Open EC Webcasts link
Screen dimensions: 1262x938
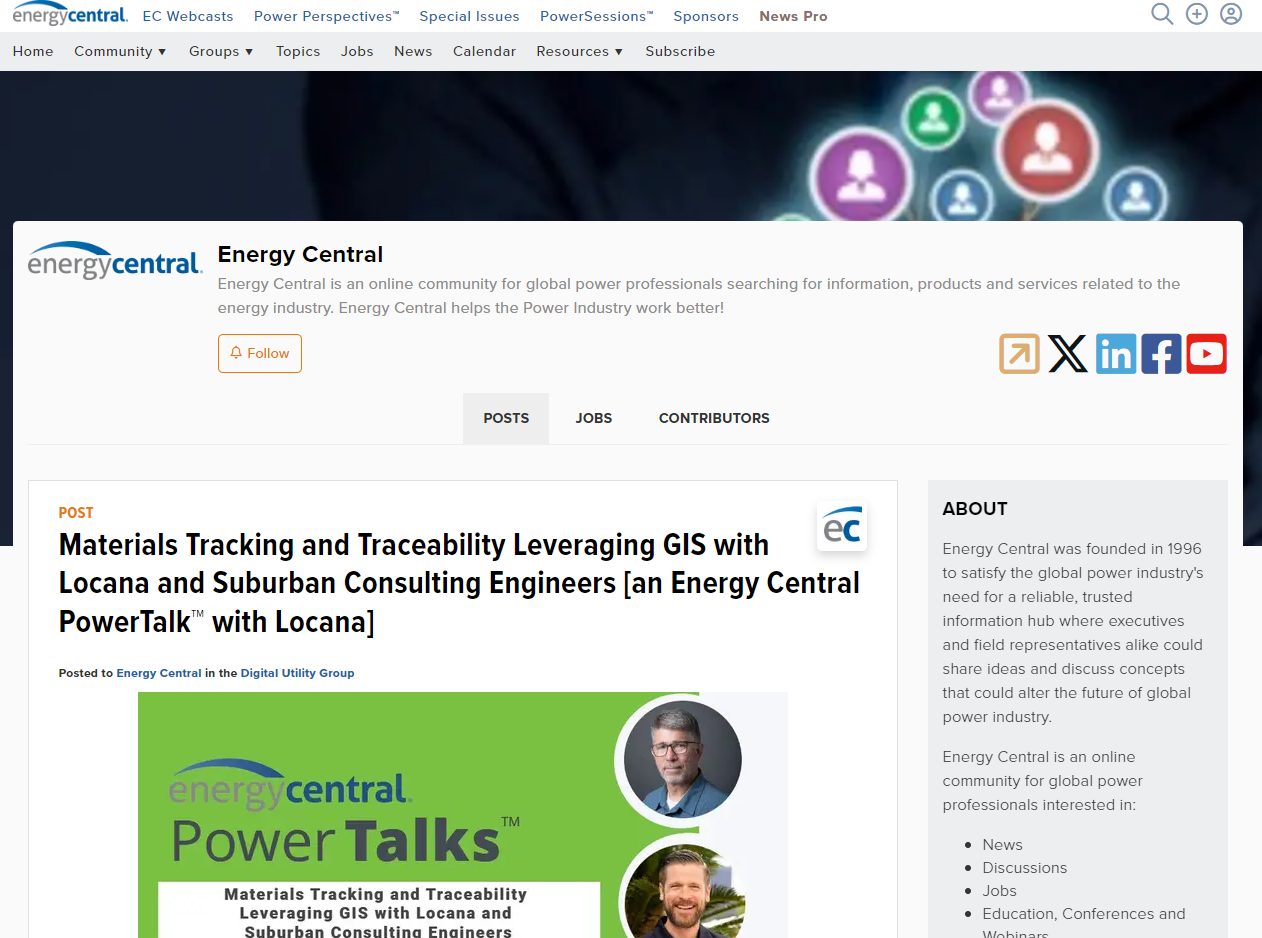click(x=188, y=16)
